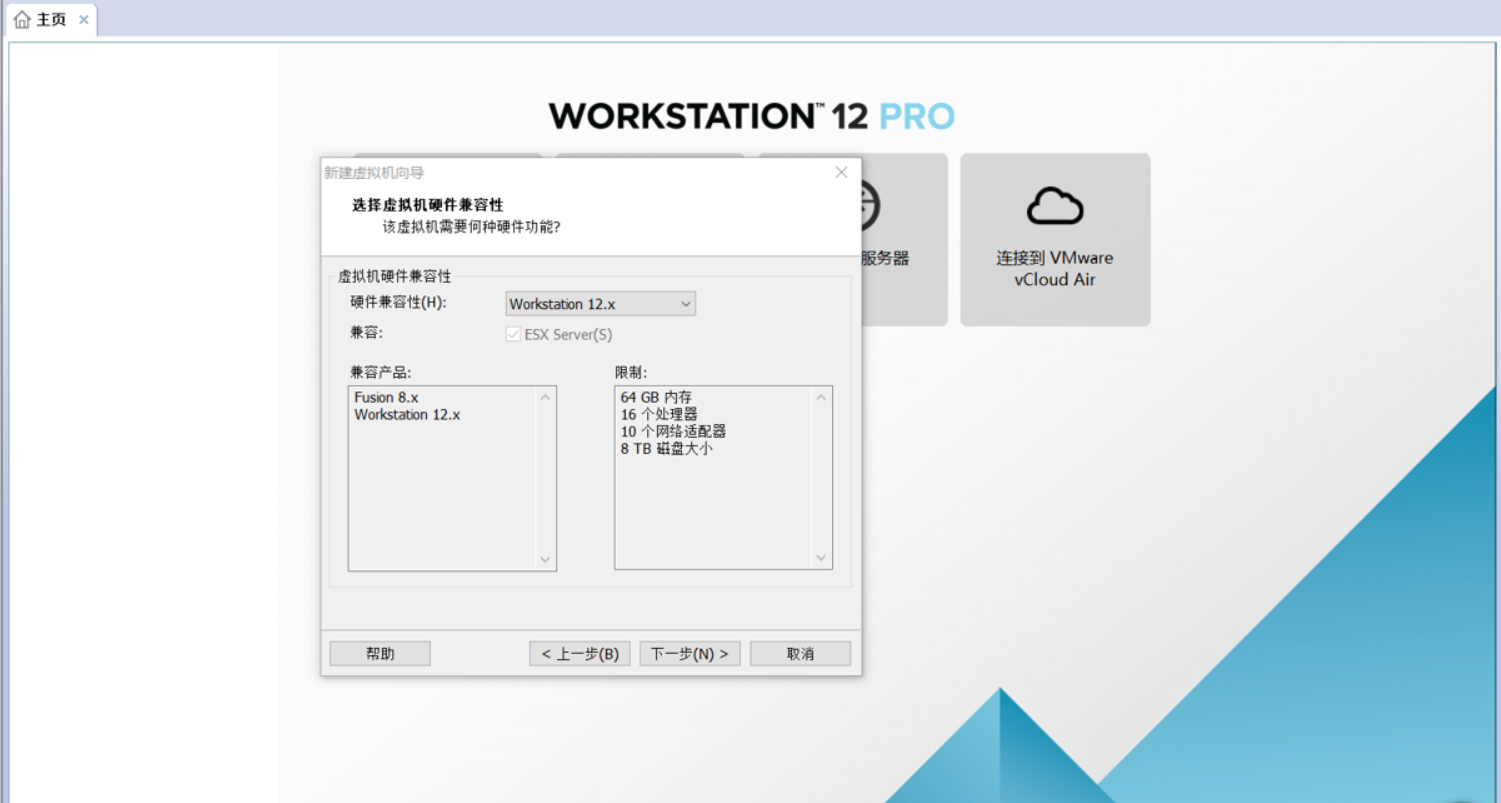The height and width of the screenshot is (803, 1501).
Task: Cancel the wizard with 取消
Action: coord(800,654)
